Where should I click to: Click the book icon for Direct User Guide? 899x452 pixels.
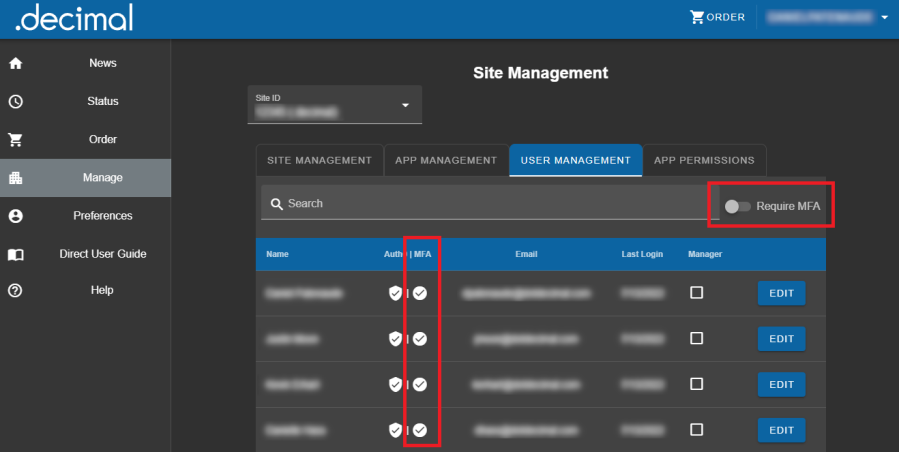coord(15,254)
